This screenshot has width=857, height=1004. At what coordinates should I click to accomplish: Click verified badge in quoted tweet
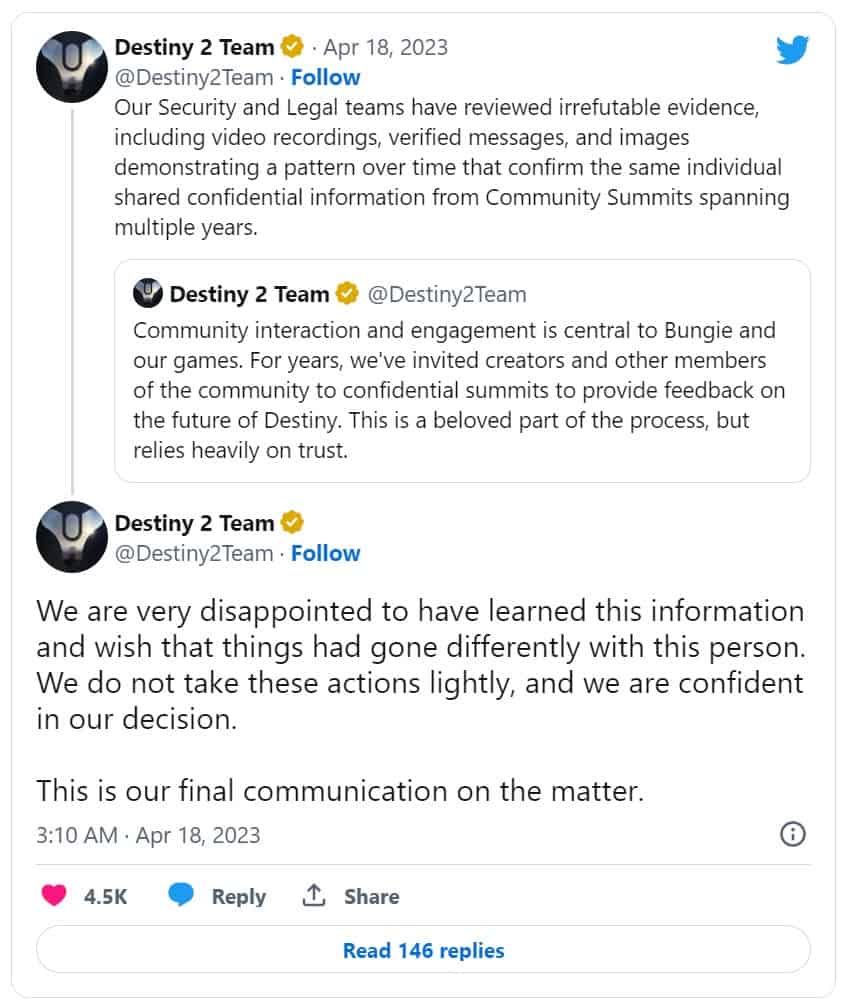coord(348,294)
